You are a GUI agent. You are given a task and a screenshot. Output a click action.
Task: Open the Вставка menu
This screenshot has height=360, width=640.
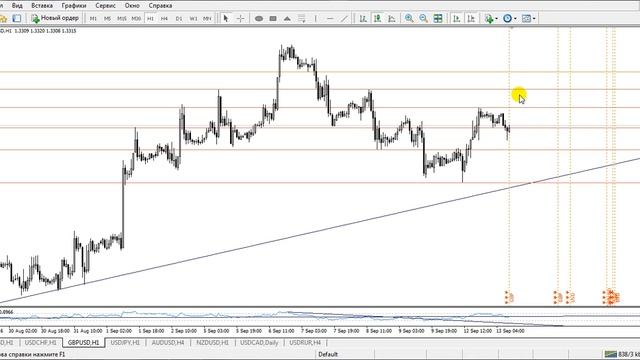(42, 6)
